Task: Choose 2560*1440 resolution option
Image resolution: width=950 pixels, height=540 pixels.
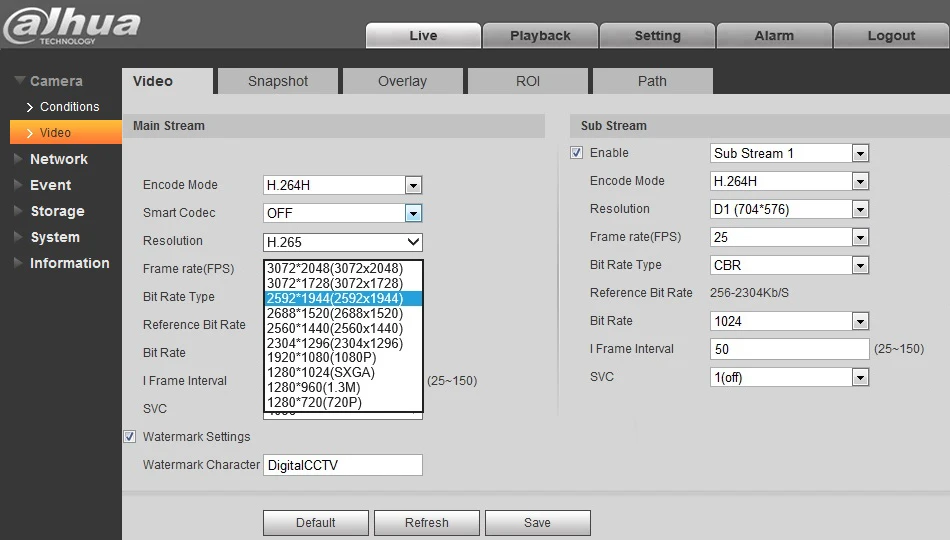Action: click(x=343, y=328)
